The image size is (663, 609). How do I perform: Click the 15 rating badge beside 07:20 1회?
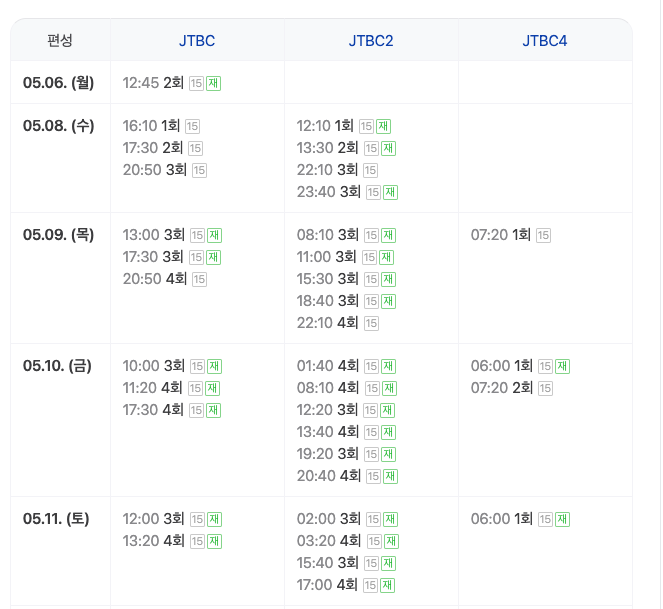coord(543,236)
